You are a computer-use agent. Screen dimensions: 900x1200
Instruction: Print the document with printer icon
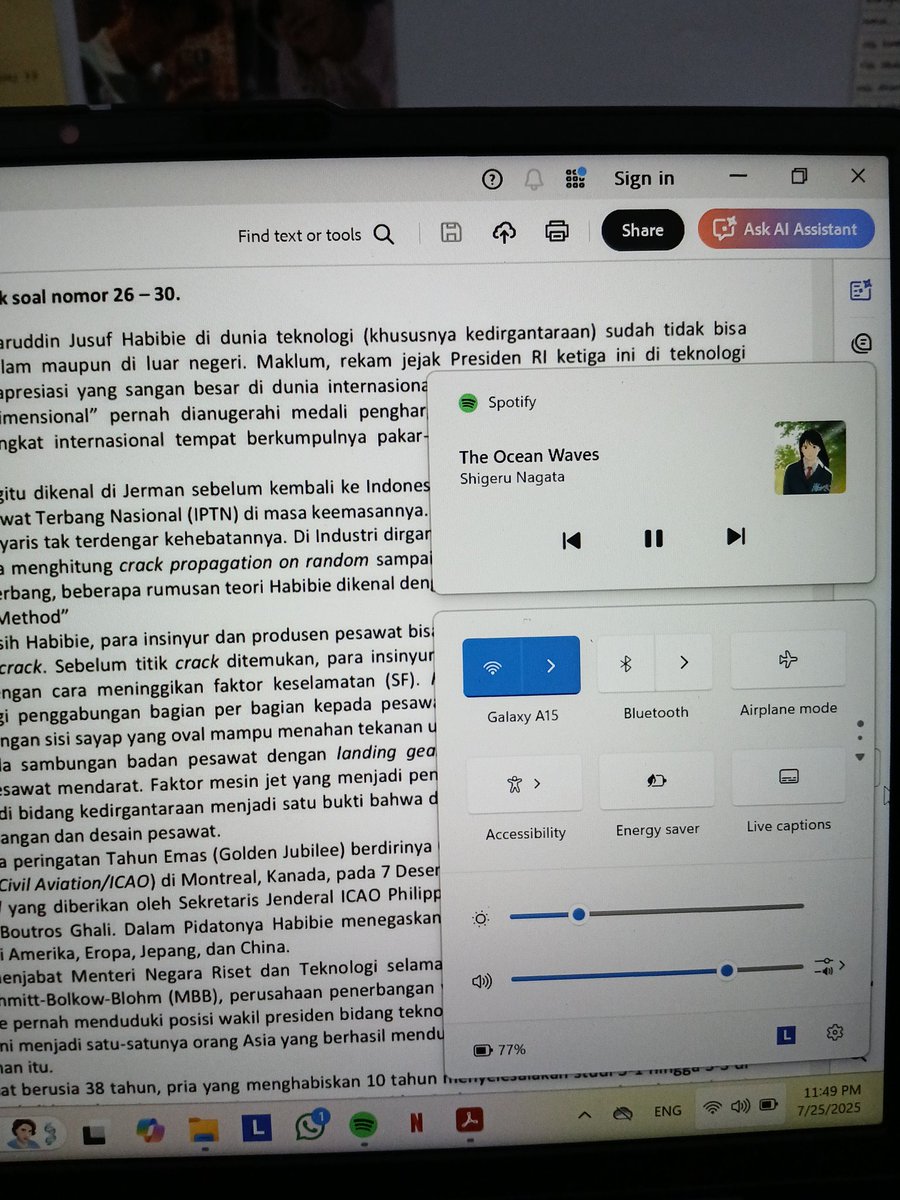(x=557, y=231)
